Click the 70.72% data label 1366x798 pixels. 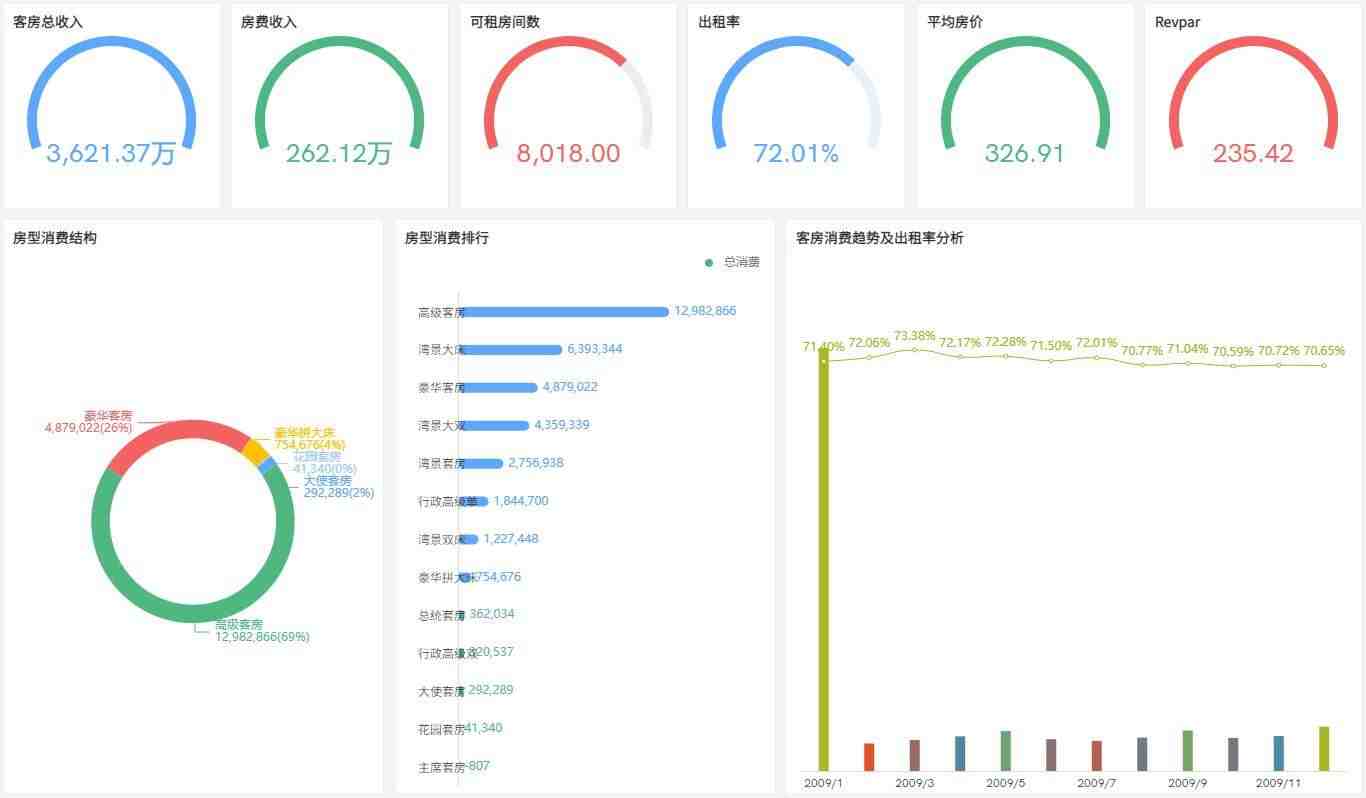pos(1279,351)
